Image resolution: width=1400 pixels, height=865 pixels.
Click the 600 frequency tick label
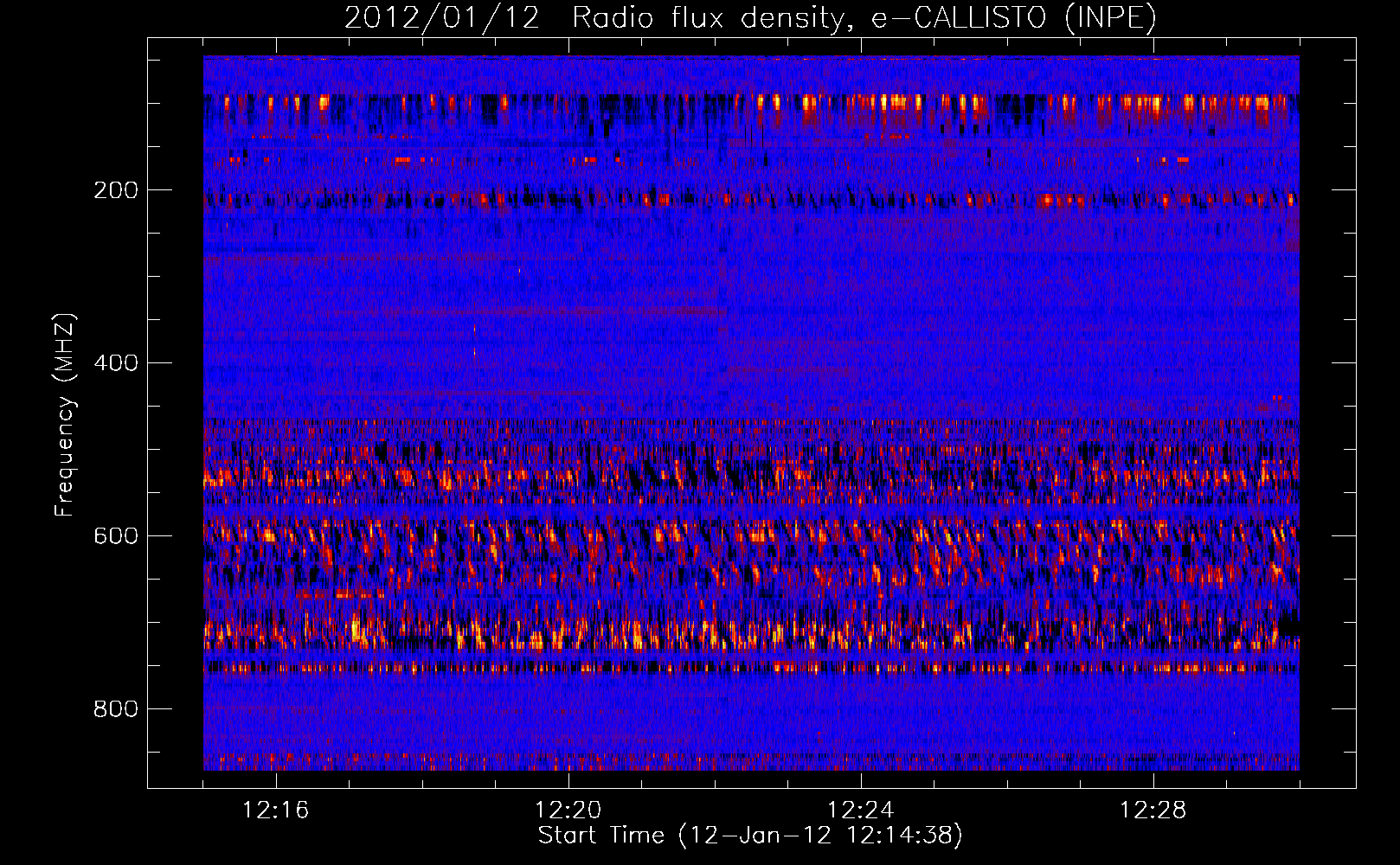pyautogui.click(x=116, y=536)
